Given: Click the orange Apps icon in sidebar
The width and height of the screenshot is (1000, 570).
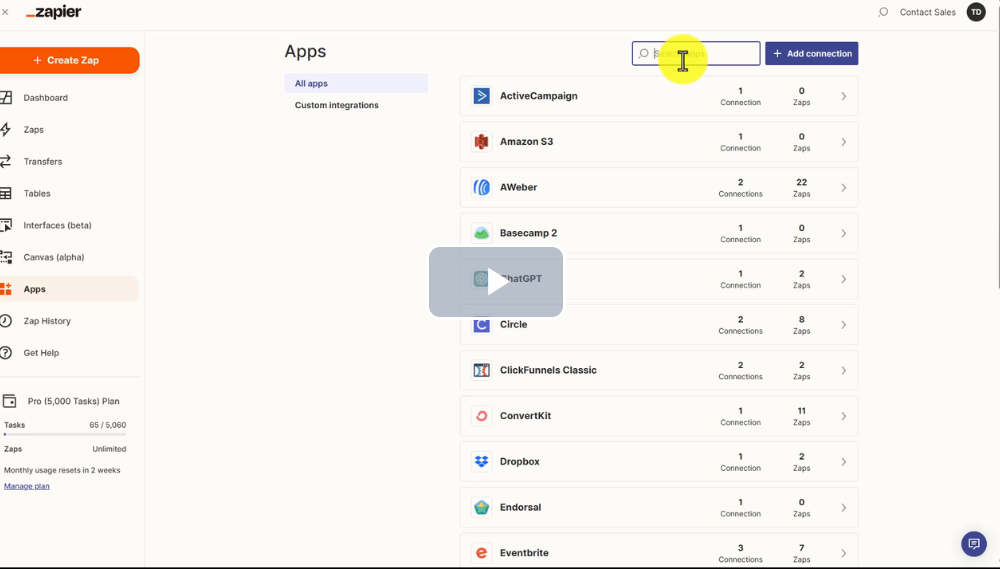Looking at the screenshot, I should 6,289.
